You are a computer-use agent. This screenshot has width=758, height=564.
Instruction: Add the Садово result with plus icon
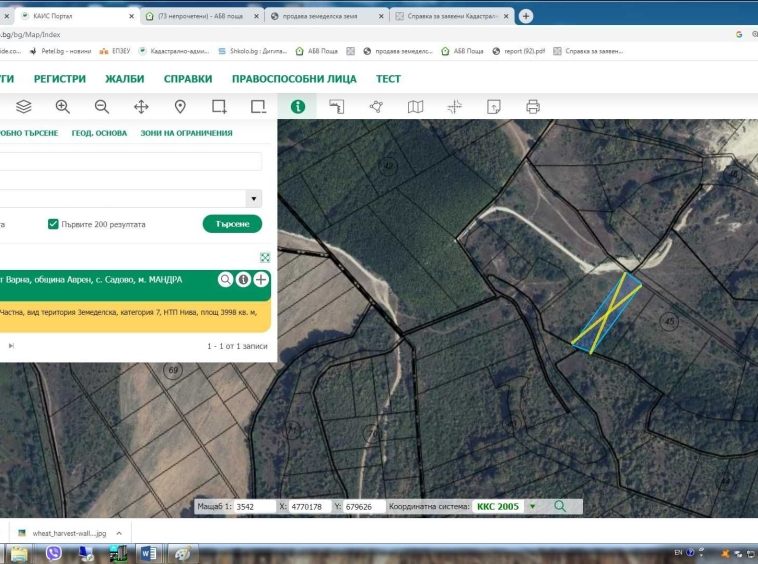pos(261,279)
